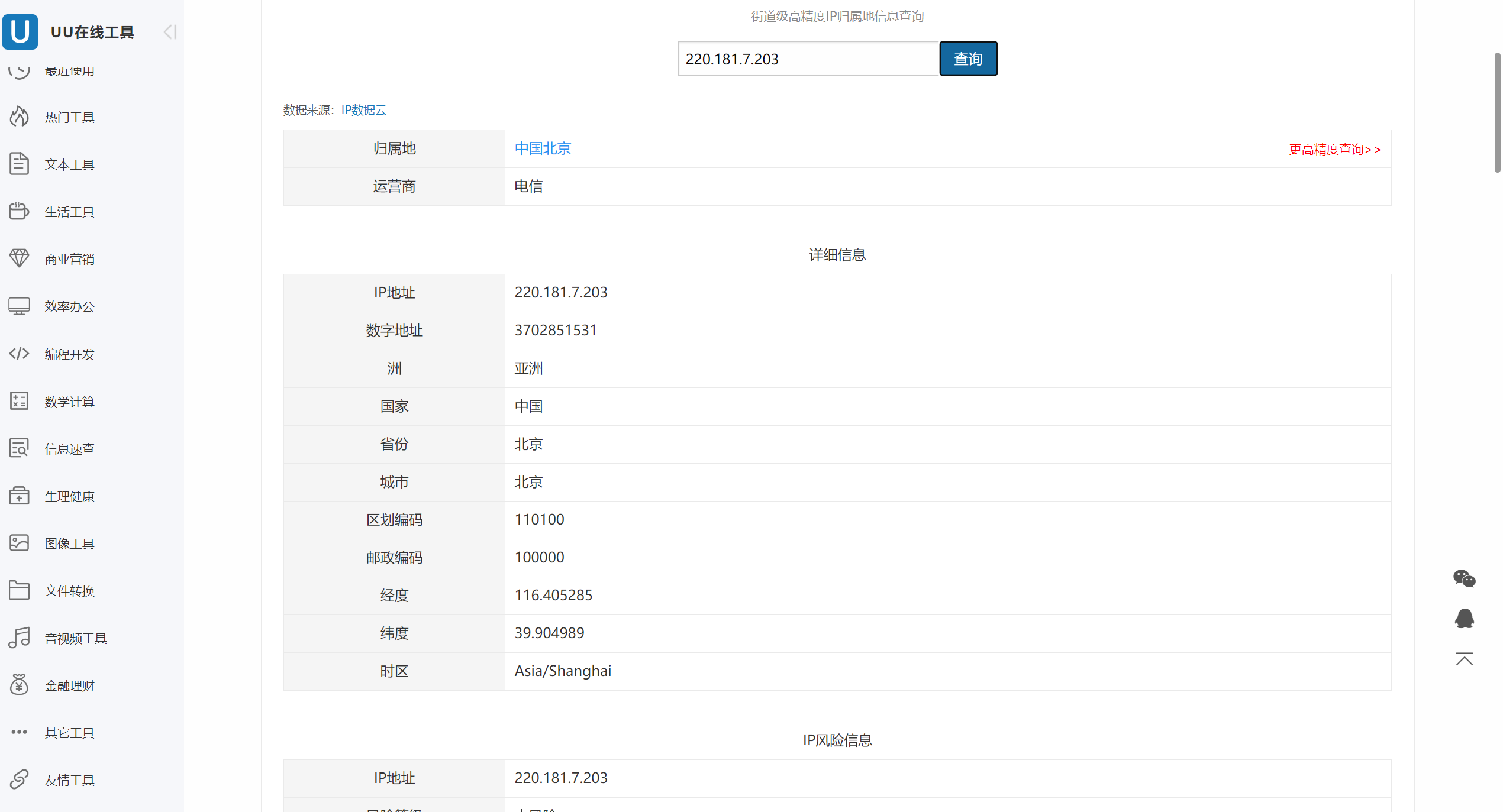1503x812 pixels.
Task: Open the 生活工具 life tools section
Action: click(69, 211)
